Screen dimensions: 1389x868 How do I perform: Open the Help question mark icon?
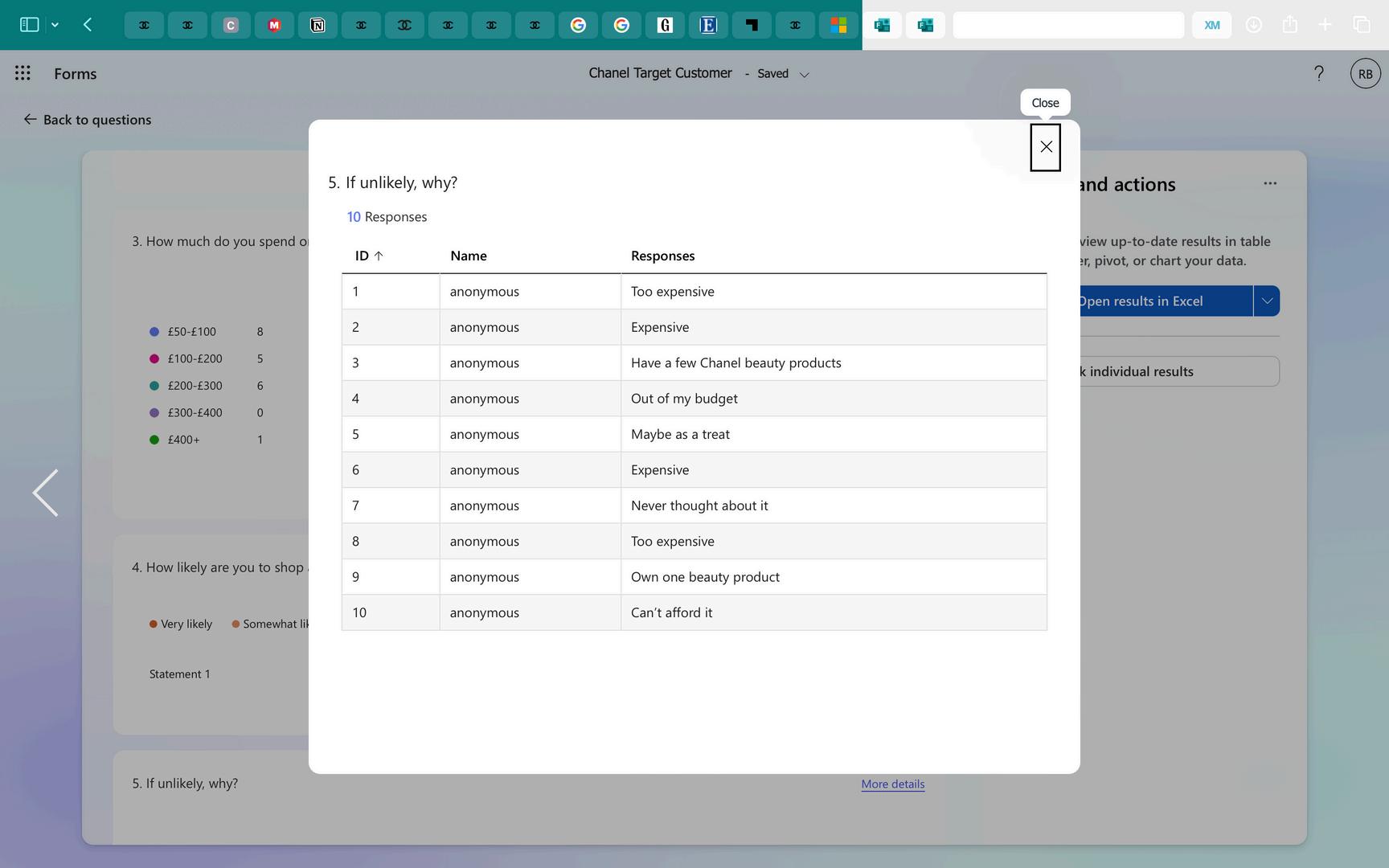pos(1319,73)
